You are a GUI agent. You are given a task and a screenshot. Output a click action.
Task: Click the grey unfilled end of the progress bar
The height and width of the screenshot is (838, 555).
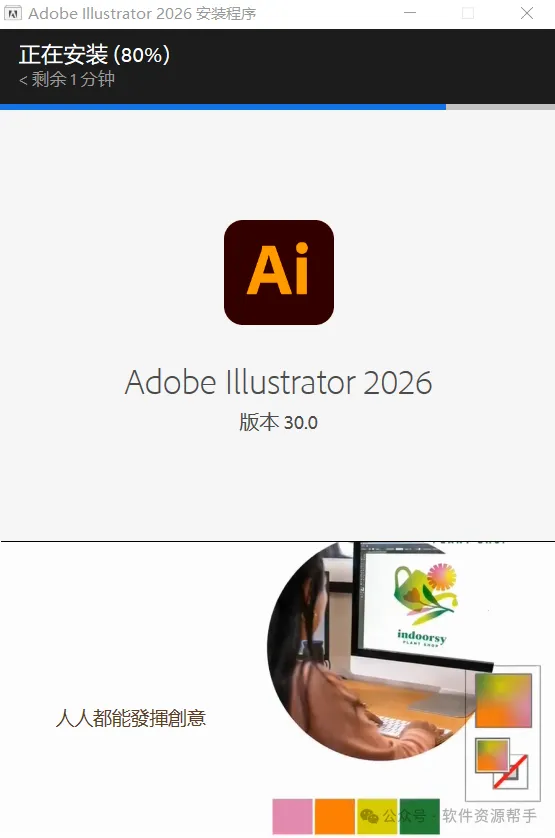(x=500, y=107)
